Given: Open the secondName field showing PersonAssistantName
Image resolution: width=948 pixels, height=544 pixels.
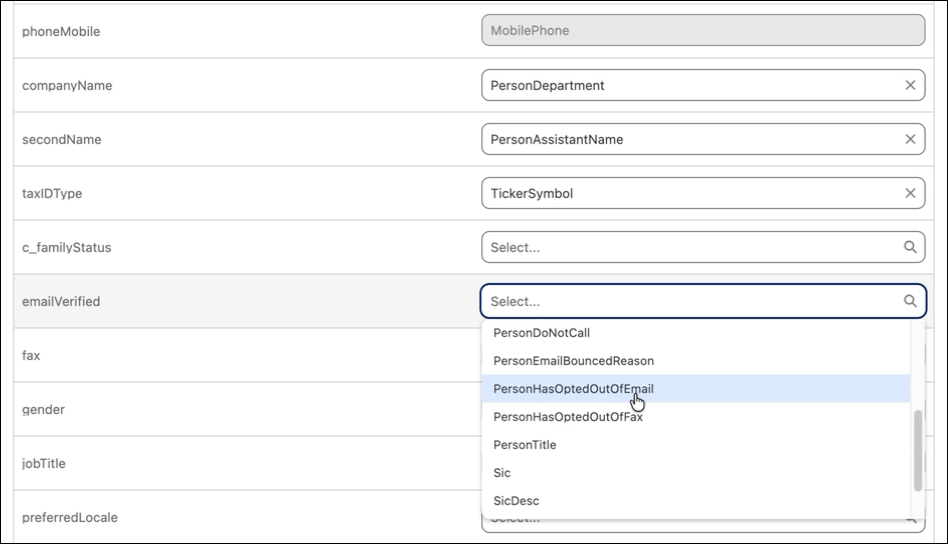Looking at the screenshot, I should pyautogui.click(x=703, y=139).
